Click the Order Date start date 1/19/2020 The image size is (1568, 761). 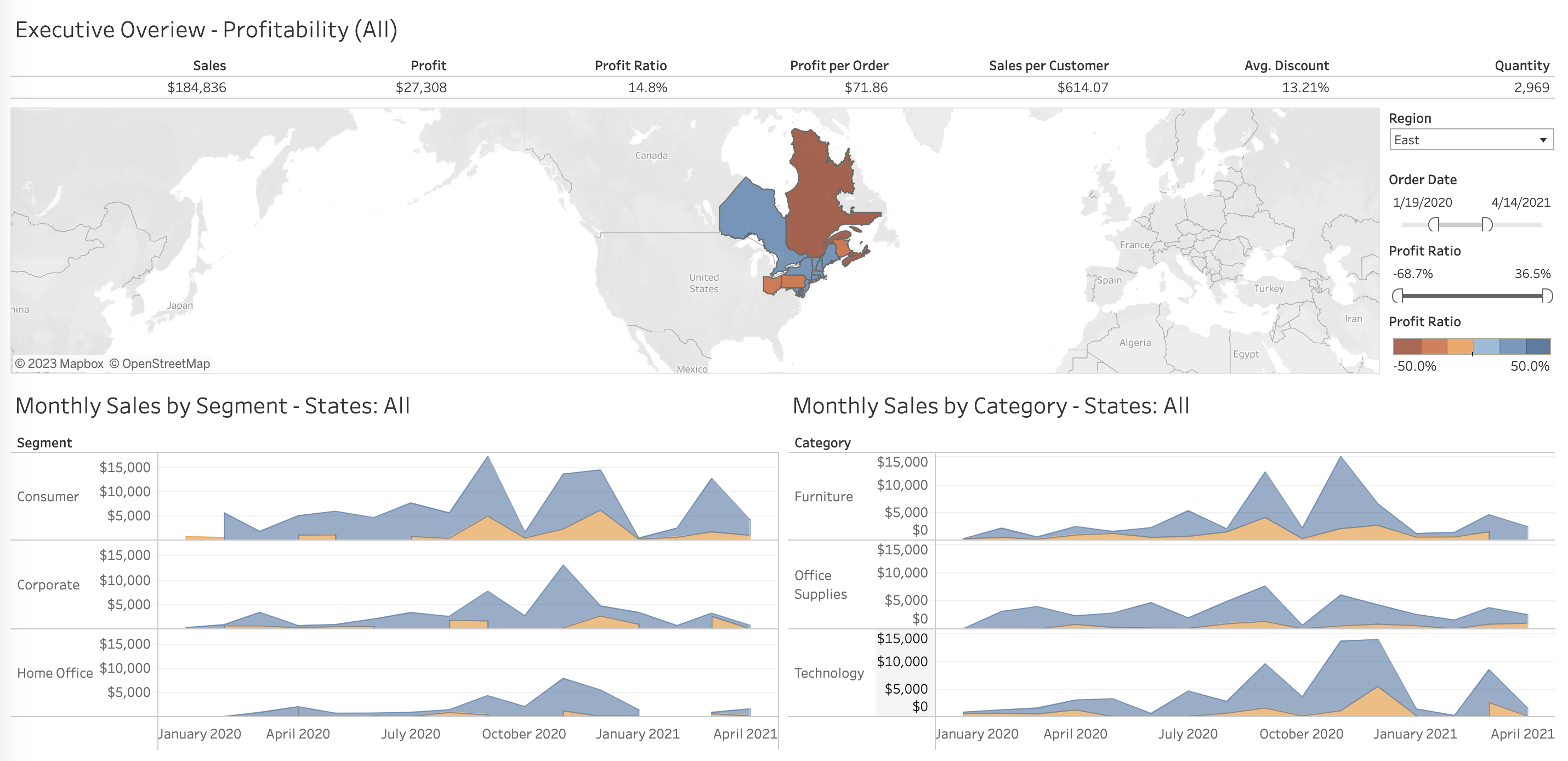pyautogui.click(x=1422, y=203)
